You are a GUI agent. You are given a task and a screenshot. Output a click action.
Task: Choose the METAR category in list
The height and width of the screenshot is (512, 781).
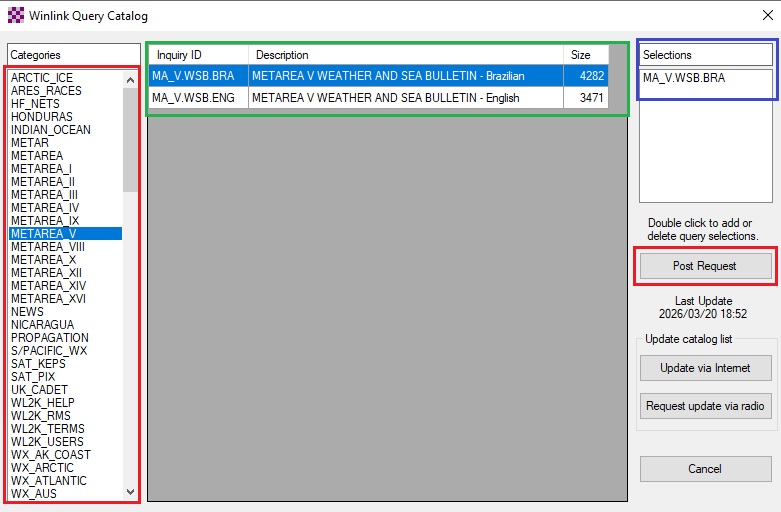coord(30,143)
